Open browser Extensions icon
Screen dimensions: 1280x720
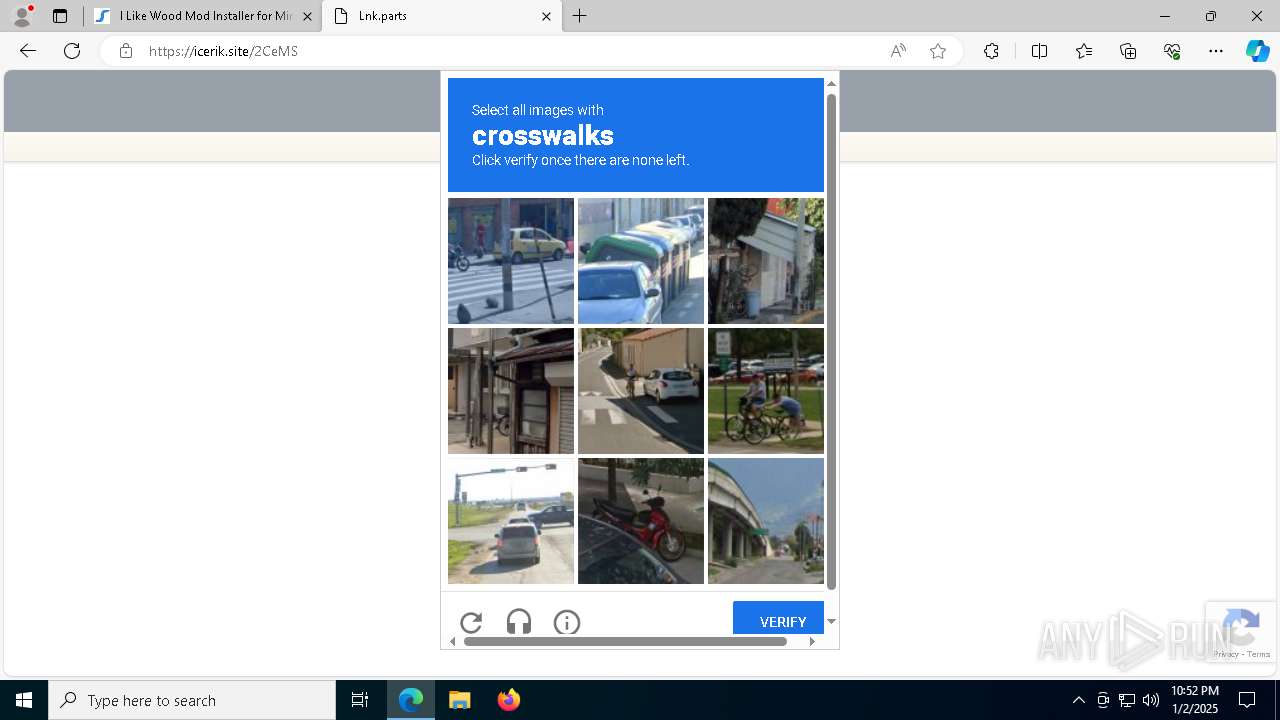click(x=991, y=51)
